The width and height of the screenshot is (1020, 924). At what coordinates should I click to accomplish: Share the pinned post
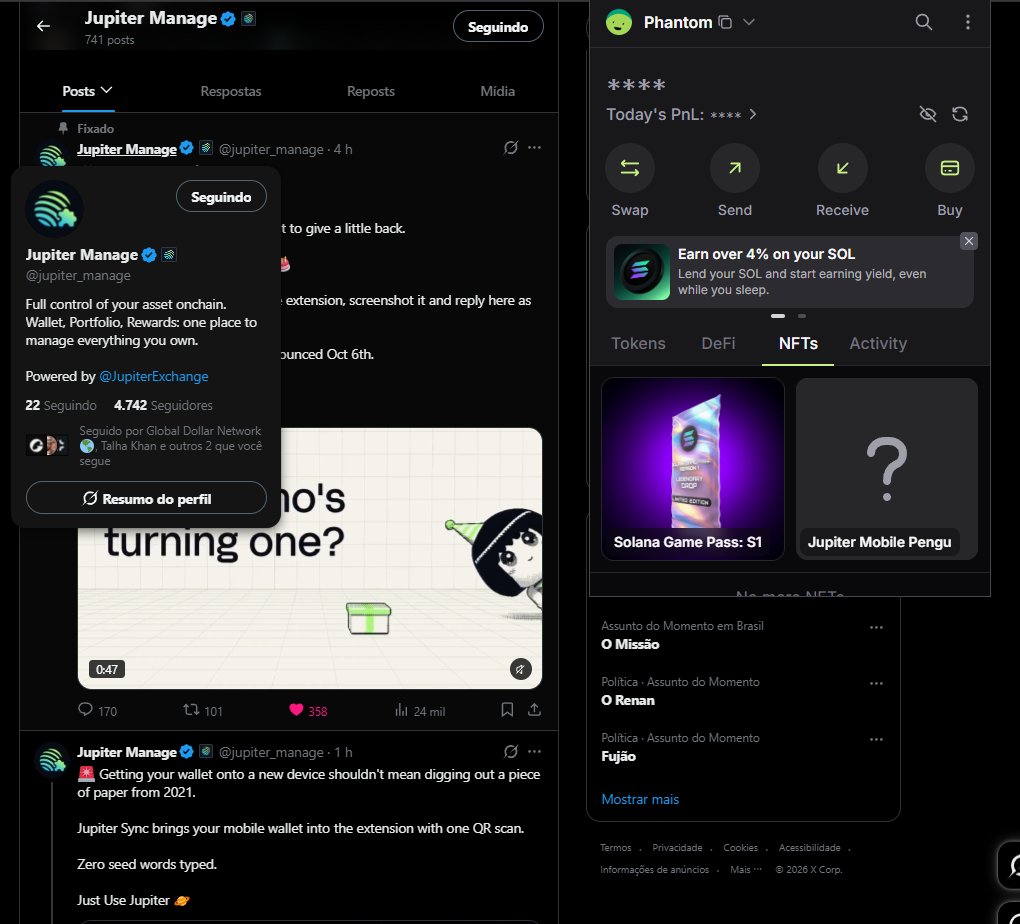click(534, 710)
